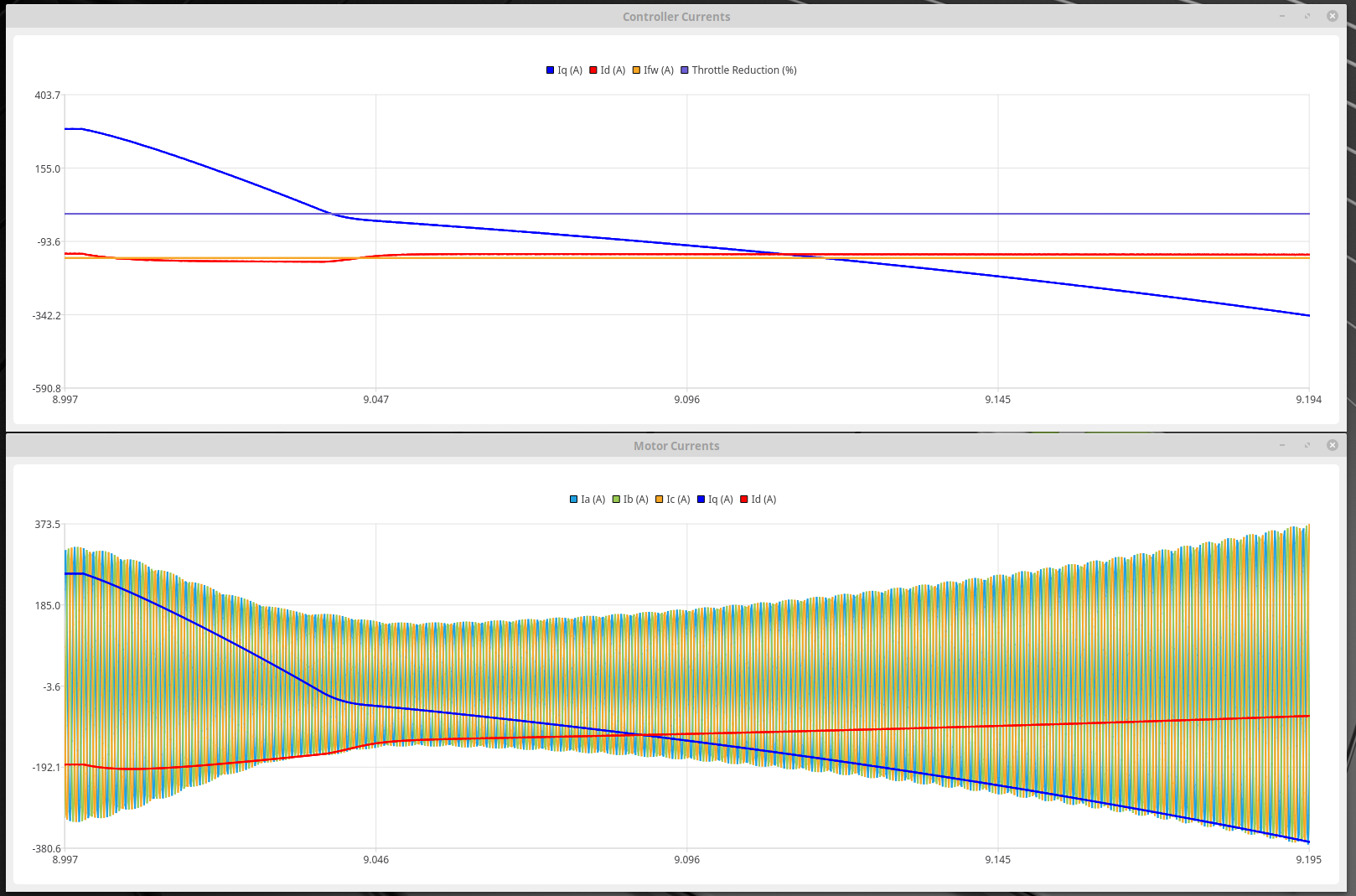
Task: Hide the Ifw (A) series via legend
Action: 652,70
